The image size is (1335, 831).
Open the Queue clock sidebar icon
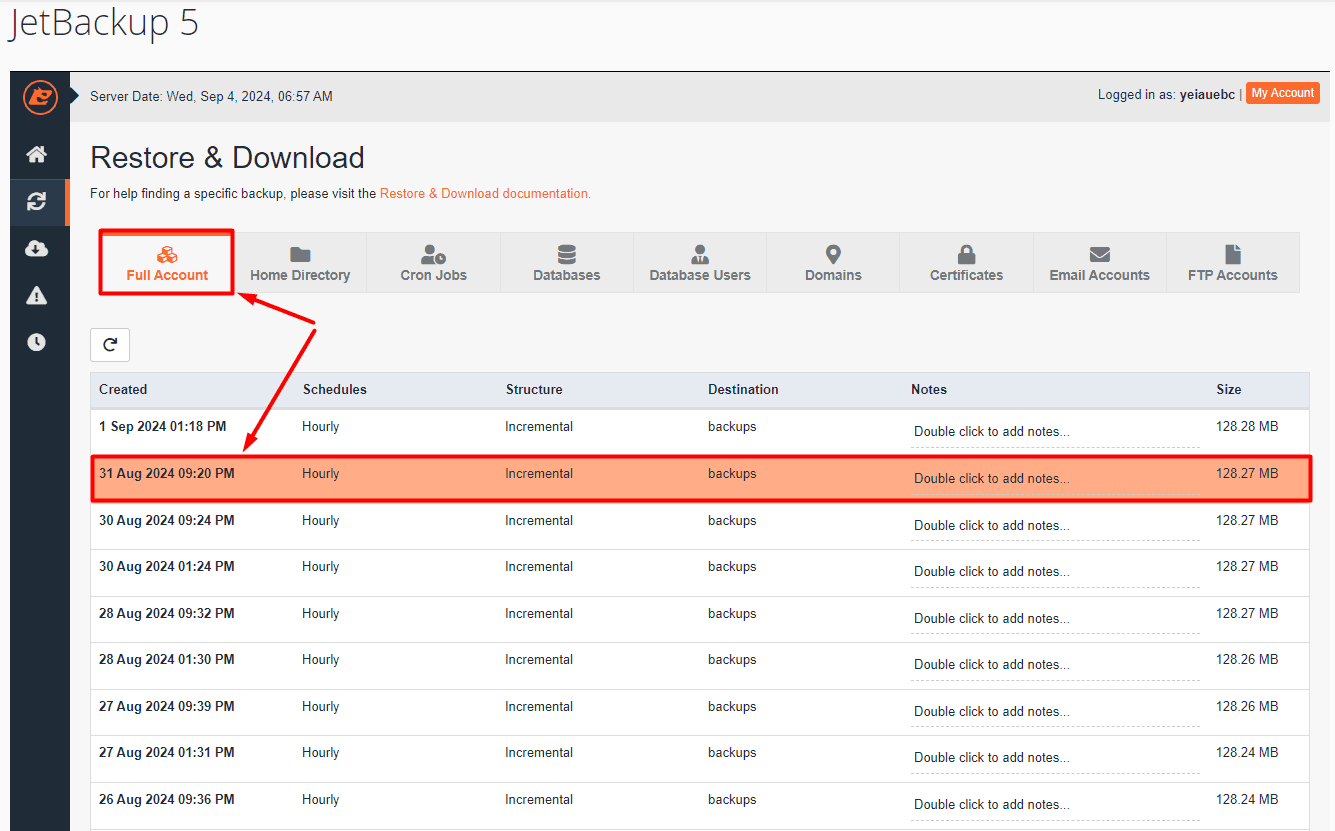point(37,342)
